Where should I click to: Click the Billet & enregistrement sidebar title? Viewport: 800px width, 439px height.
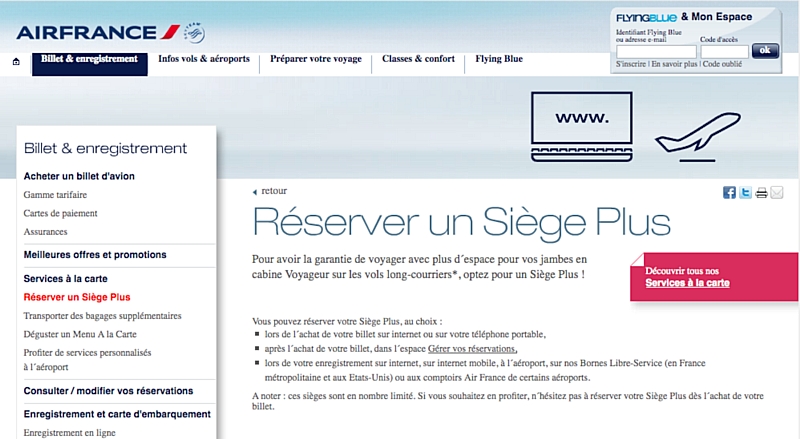tap(105, 149)
